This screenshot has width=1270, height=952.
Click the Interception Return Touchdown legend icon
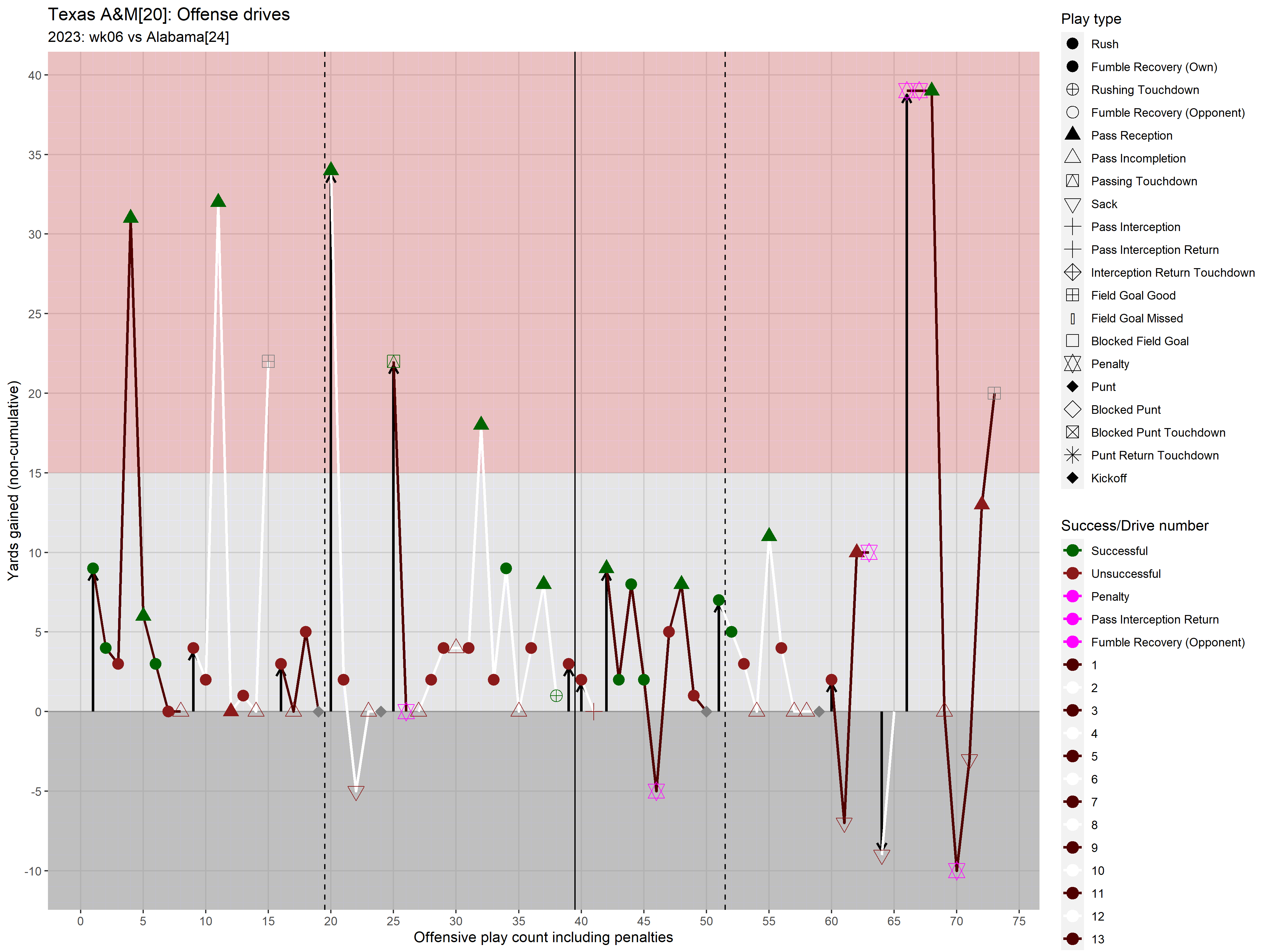click(x=1072, y=272)
